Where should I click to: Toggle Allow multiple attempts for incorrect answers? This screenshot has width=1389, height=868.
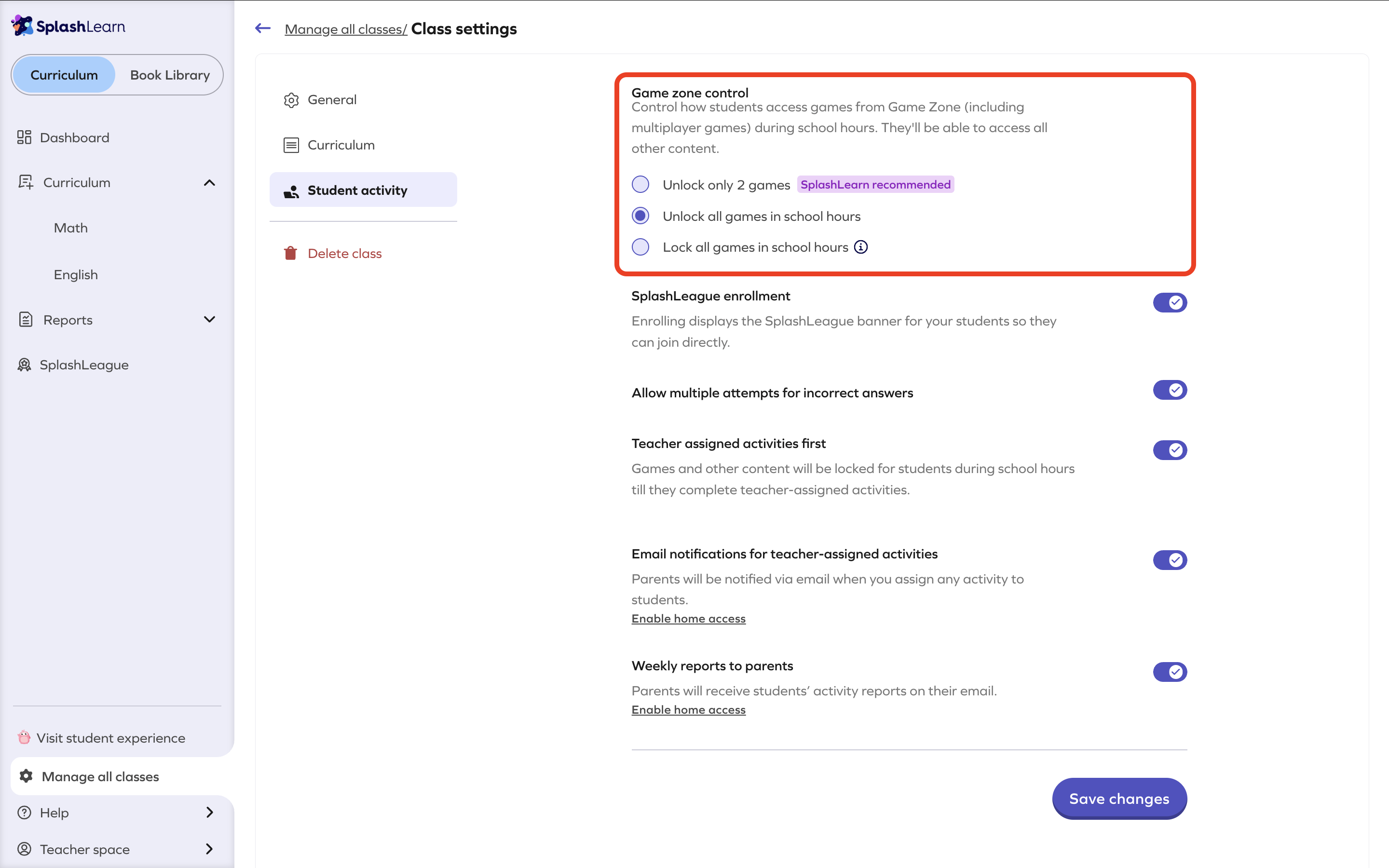point(1170,391)
